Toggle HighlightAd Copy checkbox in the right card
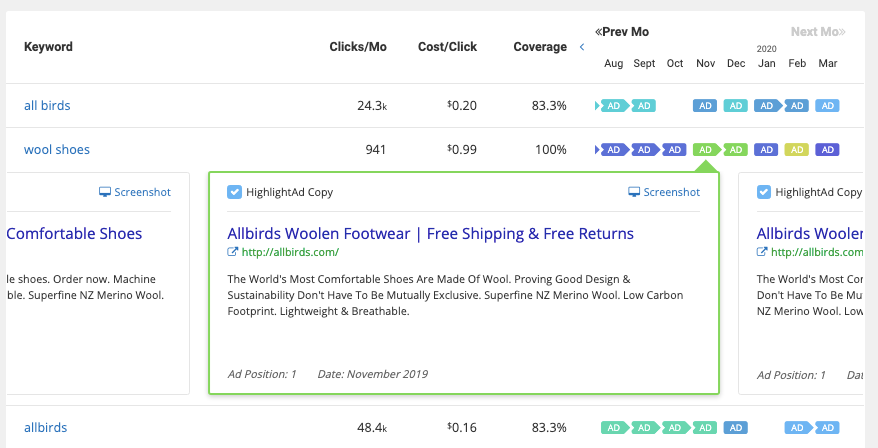The image size is (878, 448). pos(764,192)
